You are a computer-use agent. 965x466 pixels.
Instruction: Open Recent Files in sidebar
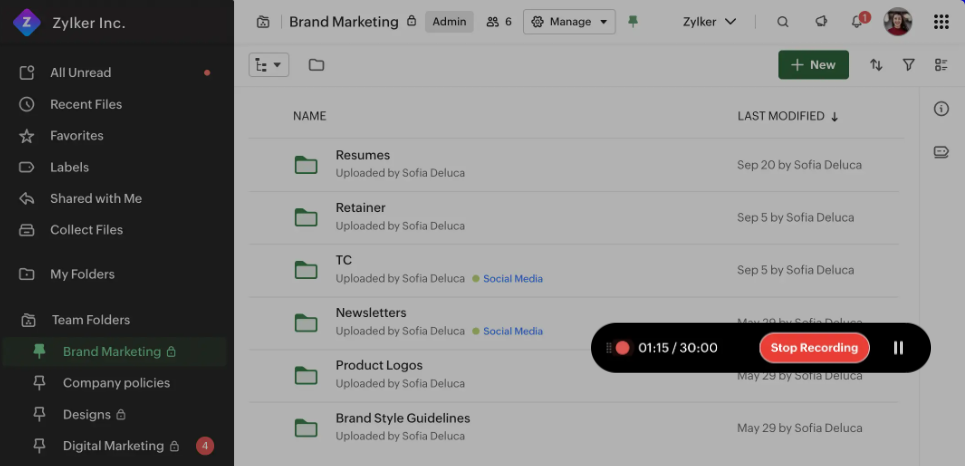tap(86, 104)
